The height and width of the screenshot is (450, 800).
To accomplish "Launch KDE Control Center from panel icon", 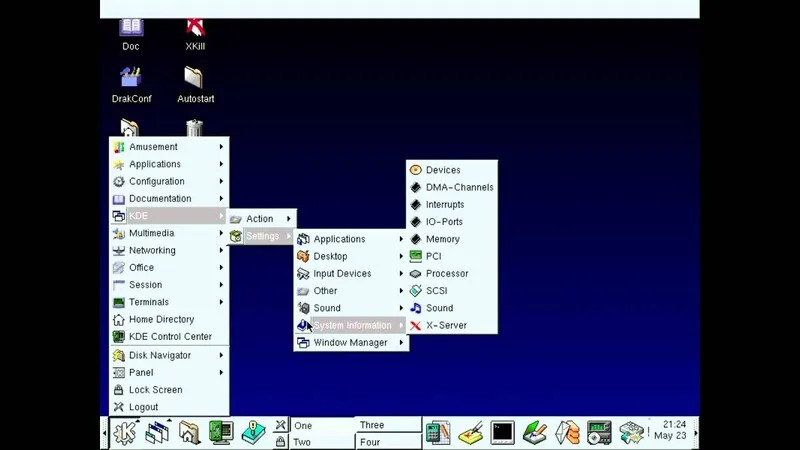I will pyautogui.click(x=221, y=433).
